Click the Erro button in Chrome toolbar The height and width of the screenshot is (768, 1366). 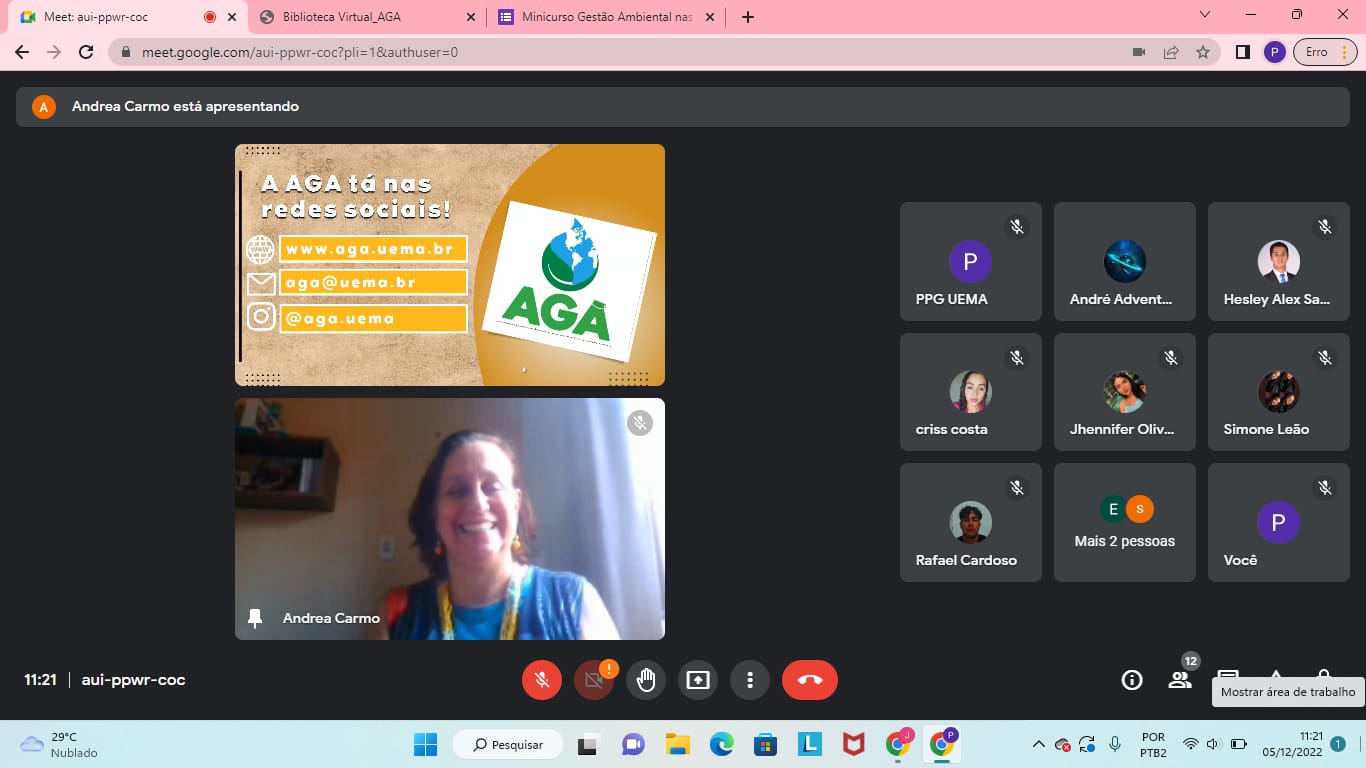coord(1325,52)
